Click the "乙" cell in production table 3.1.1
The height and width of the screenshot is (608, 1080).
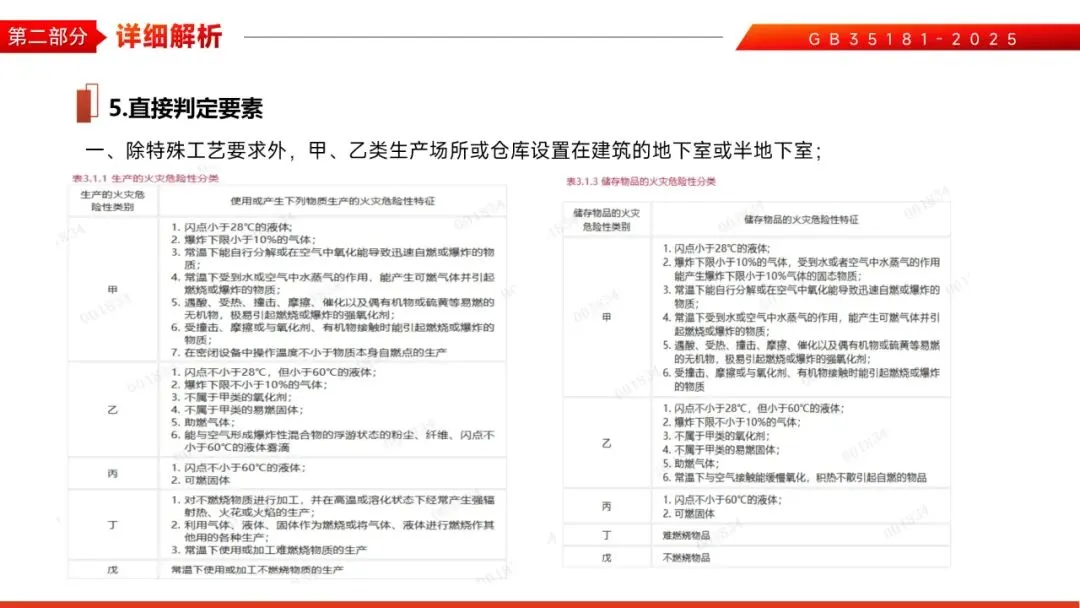coord(113,410)
